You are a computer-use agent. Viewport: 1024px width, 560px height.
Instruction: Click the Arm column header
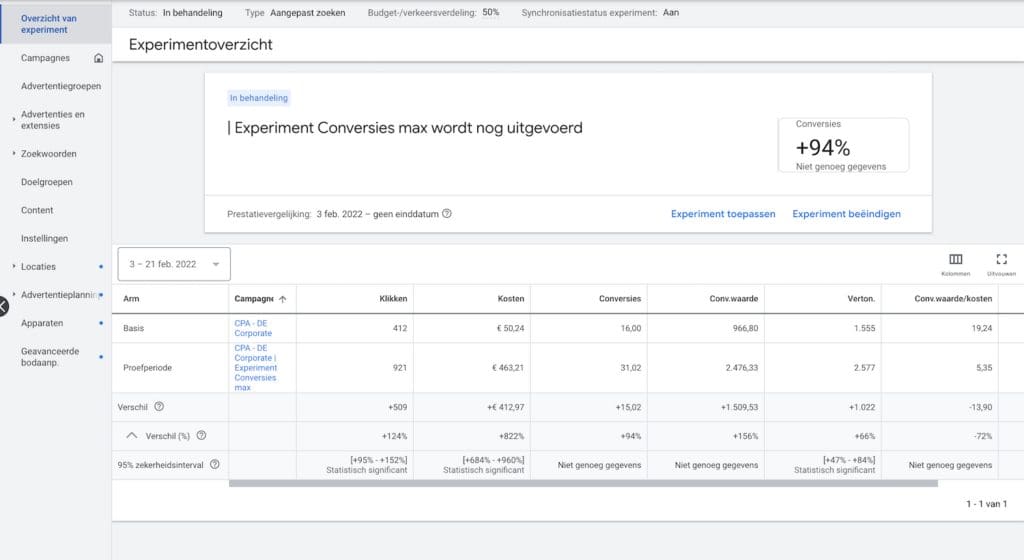pyautogui.click(x=131, y=299)
